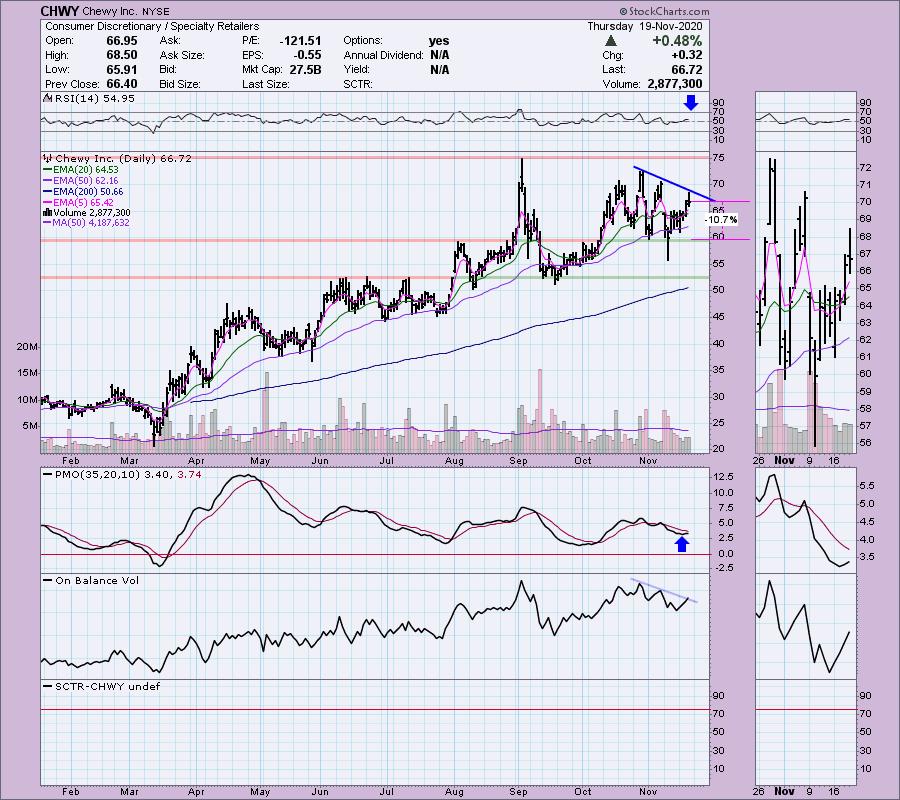900x800 pixels.
Task: Click the Prev Close value 66.40
Action: click(122, 84)
